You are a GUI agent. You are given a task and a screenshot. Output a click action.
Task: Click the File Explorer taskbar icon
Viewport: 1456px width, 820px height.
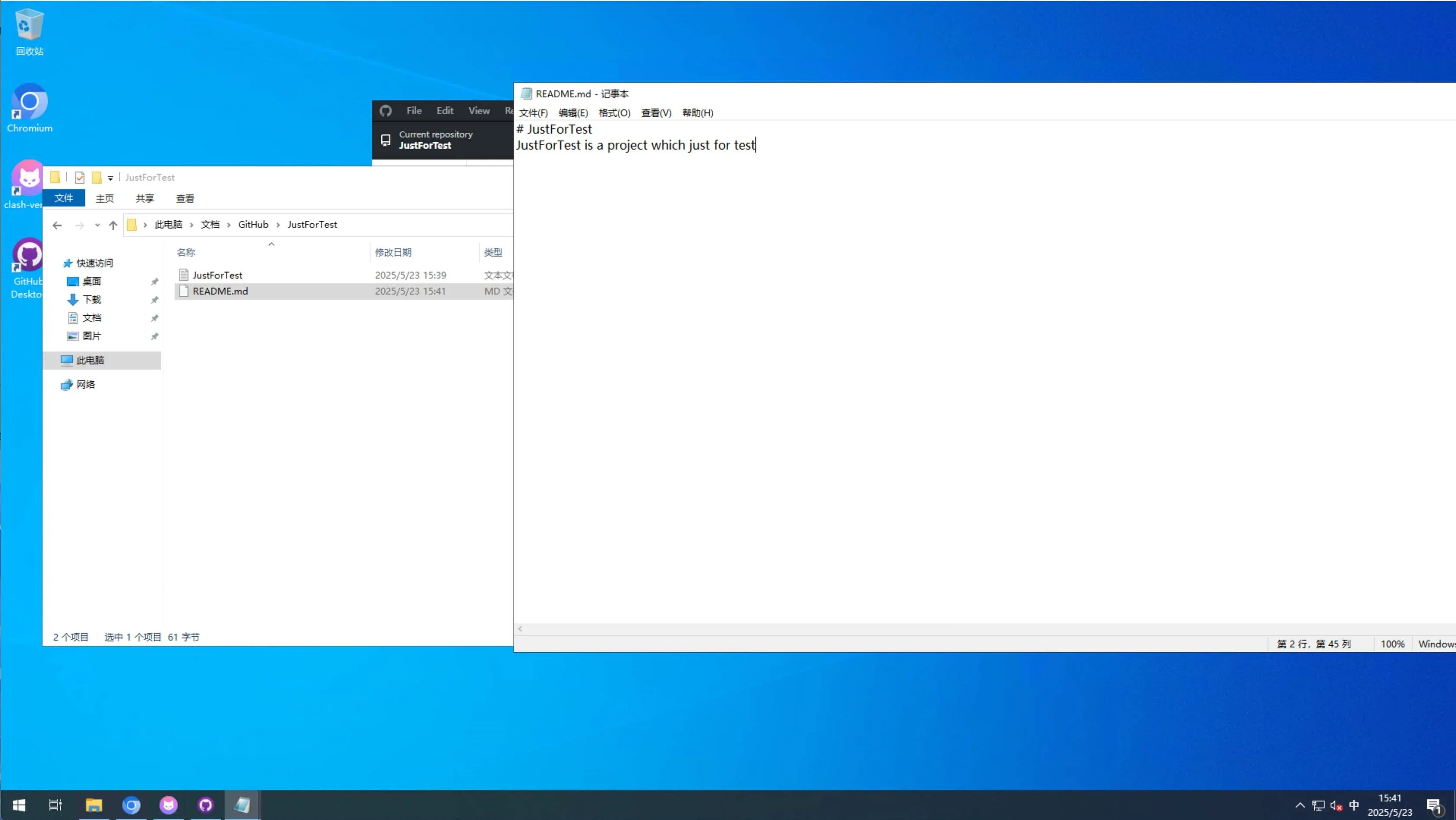pyautogui.click(x=94, y=805)
